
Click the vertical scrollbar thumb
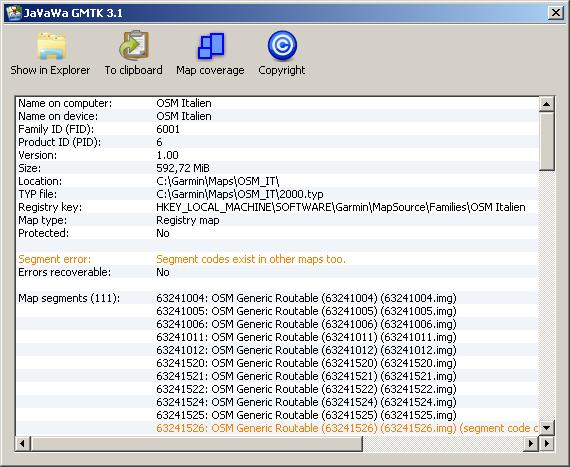tap(546, 141)
